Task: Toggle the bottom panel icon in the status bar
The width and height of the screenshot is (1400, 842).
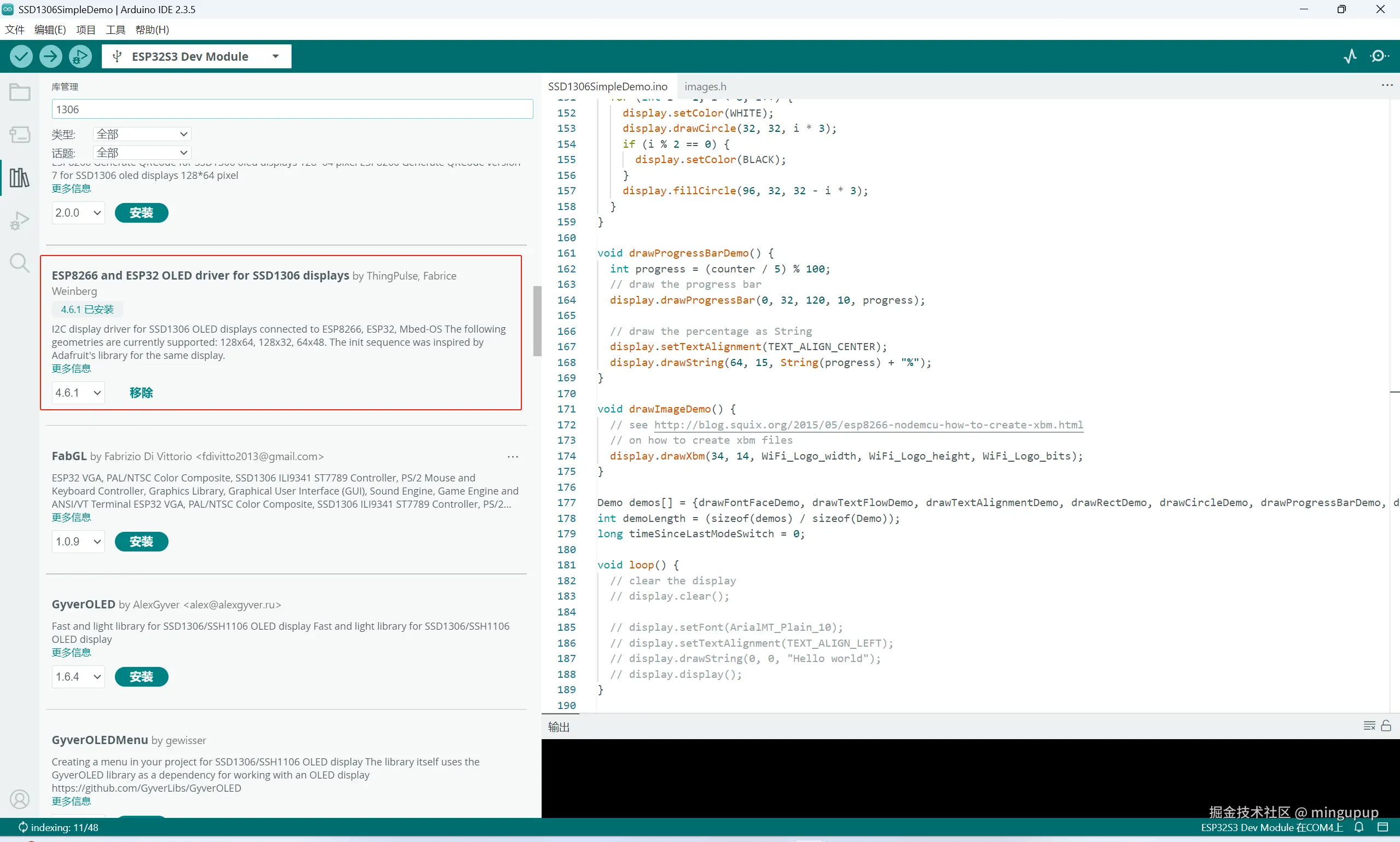Action: coord(1382,827)
